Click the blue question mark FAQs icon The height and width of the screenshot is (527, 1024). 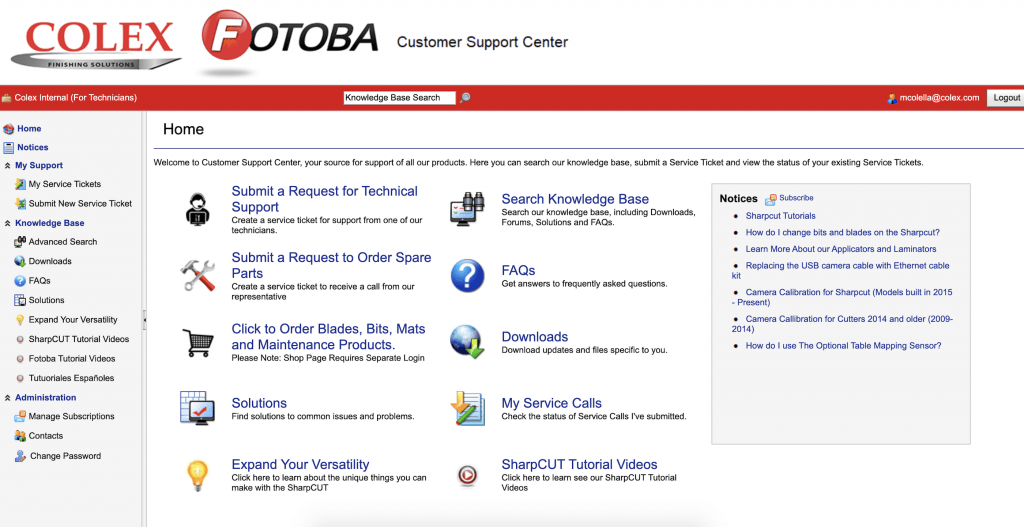[x=467, y=276]
